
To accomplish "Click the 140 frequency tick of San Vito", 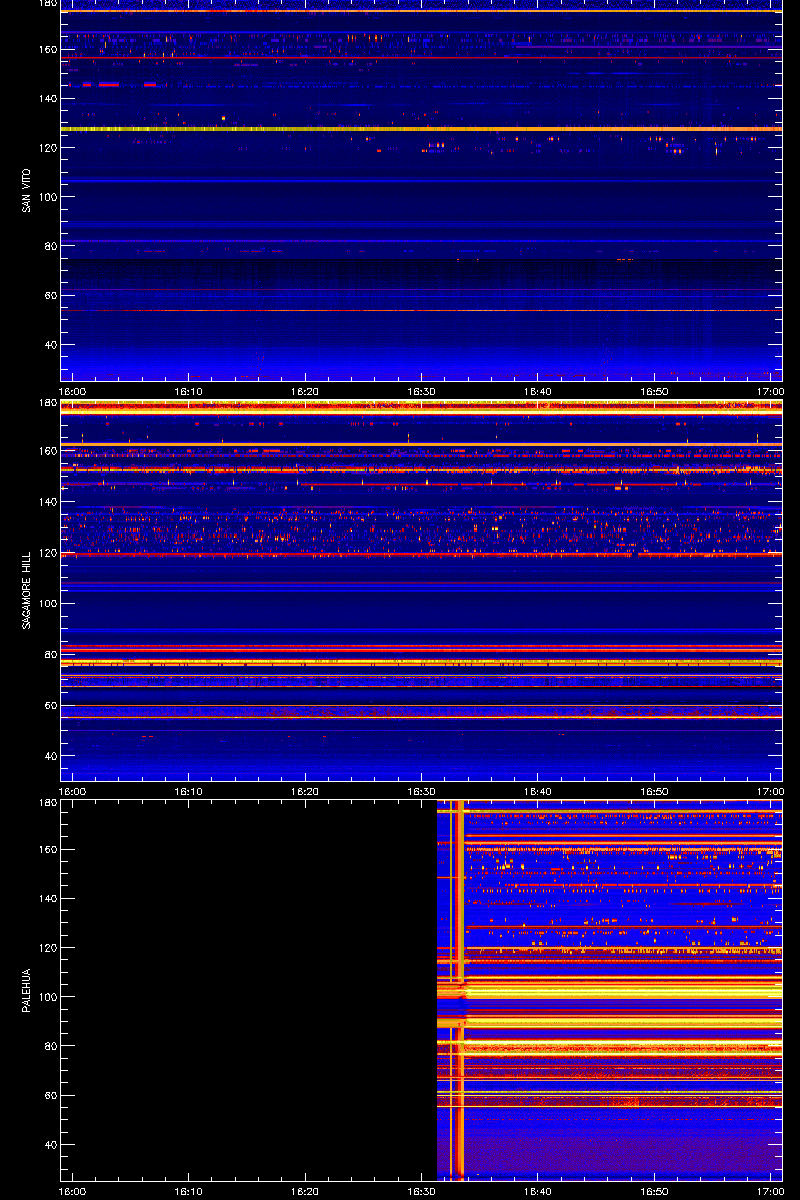I will (x=46, y=99).
